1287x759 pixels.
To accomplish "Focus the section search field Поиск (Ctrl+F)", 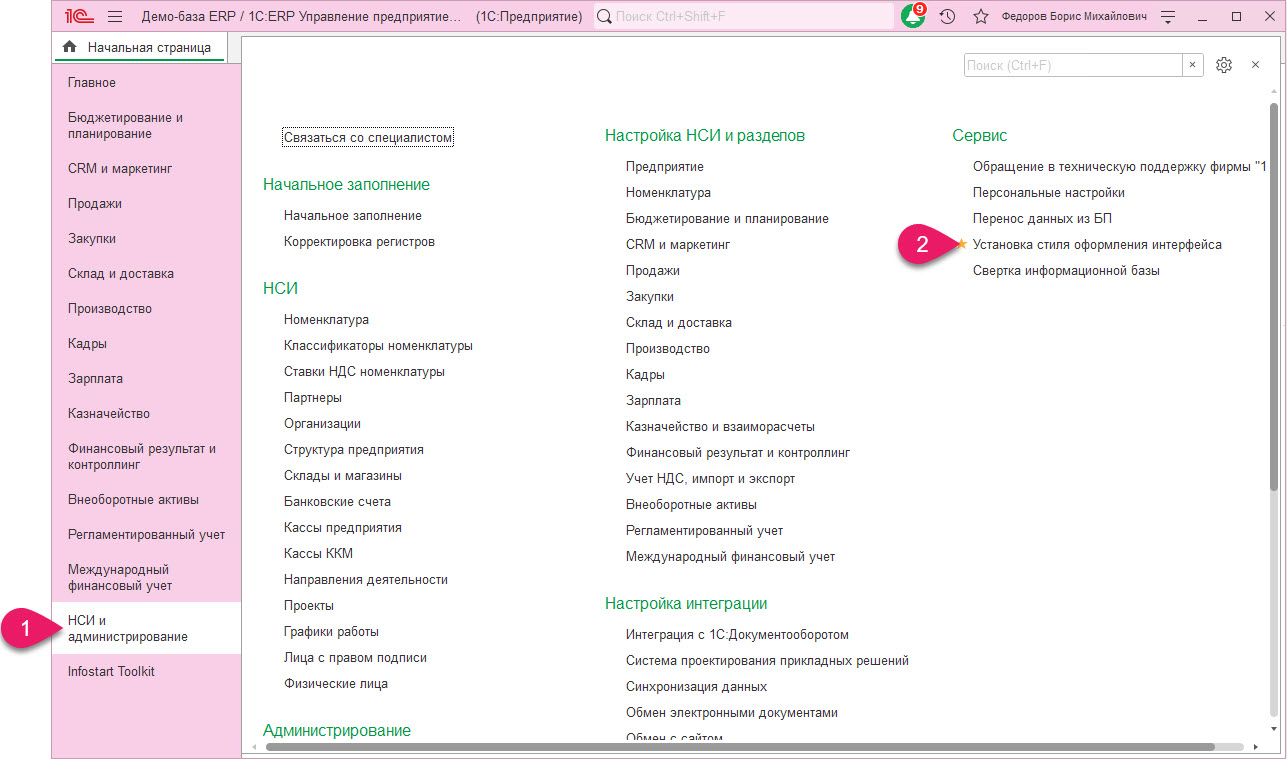I will coord(1074,65).
